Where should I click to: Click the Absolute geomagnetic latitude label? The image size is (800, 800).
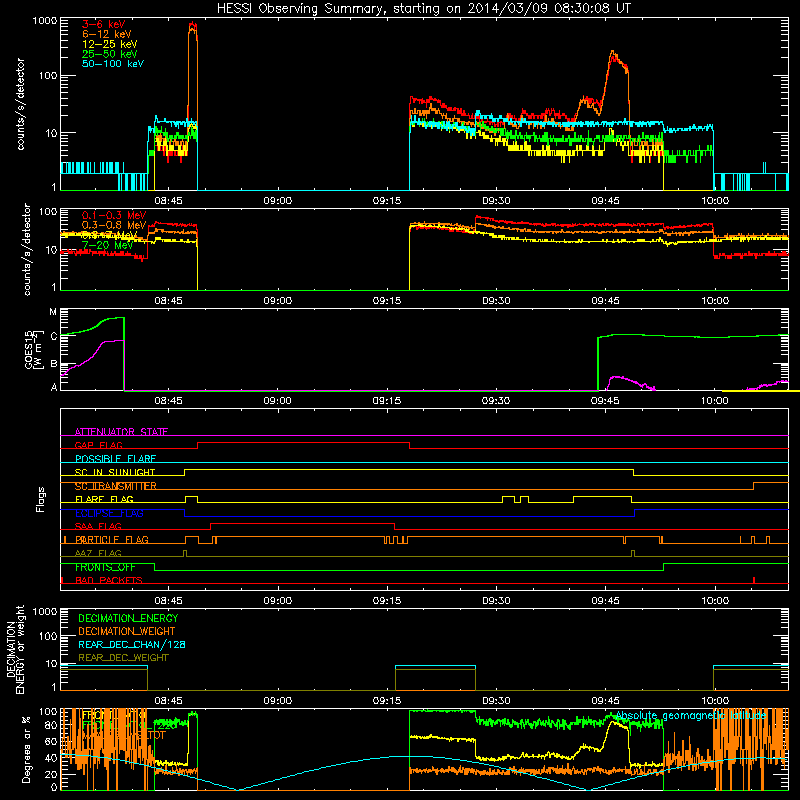pos(691,716)
